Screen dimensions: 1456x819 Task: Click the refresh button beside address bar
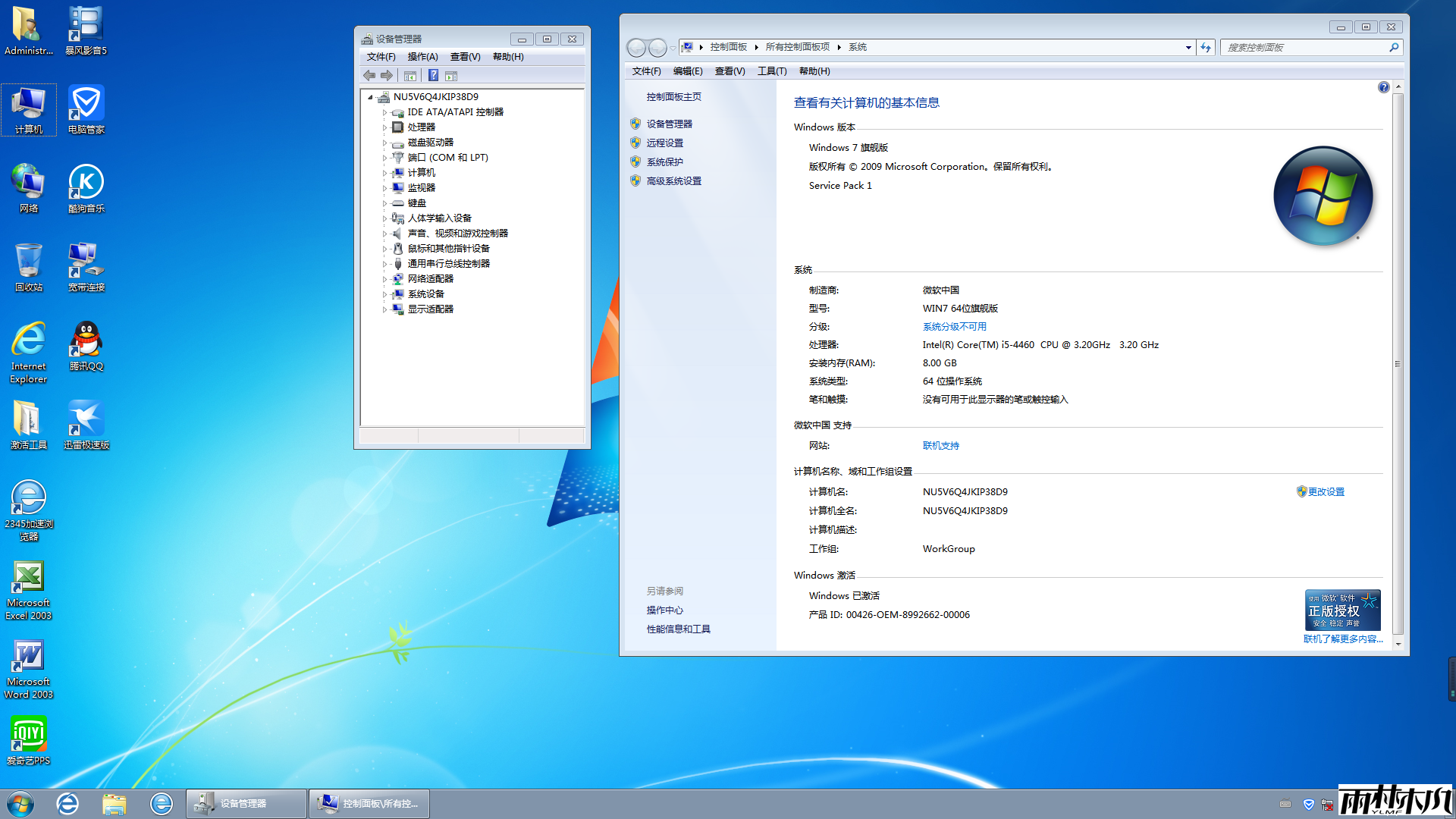[1206, 47]
